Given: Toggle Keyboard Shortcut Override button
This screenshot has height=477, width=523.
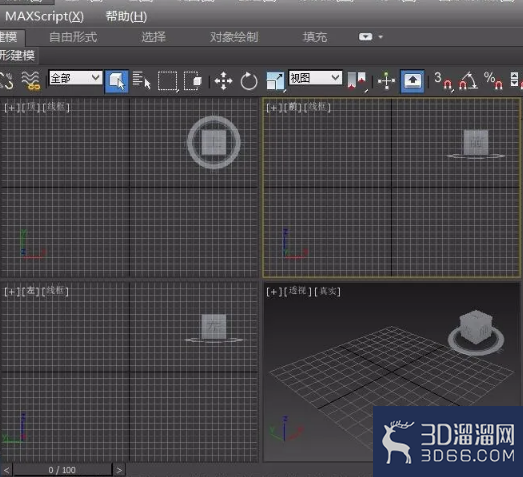Looking at the screenshot, I should 413,81.
